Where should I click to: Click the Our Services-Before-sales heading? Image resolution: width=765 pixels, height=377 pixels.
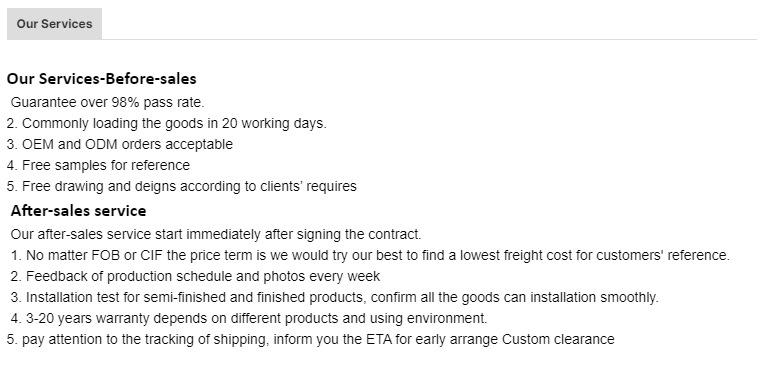point(101,79)
